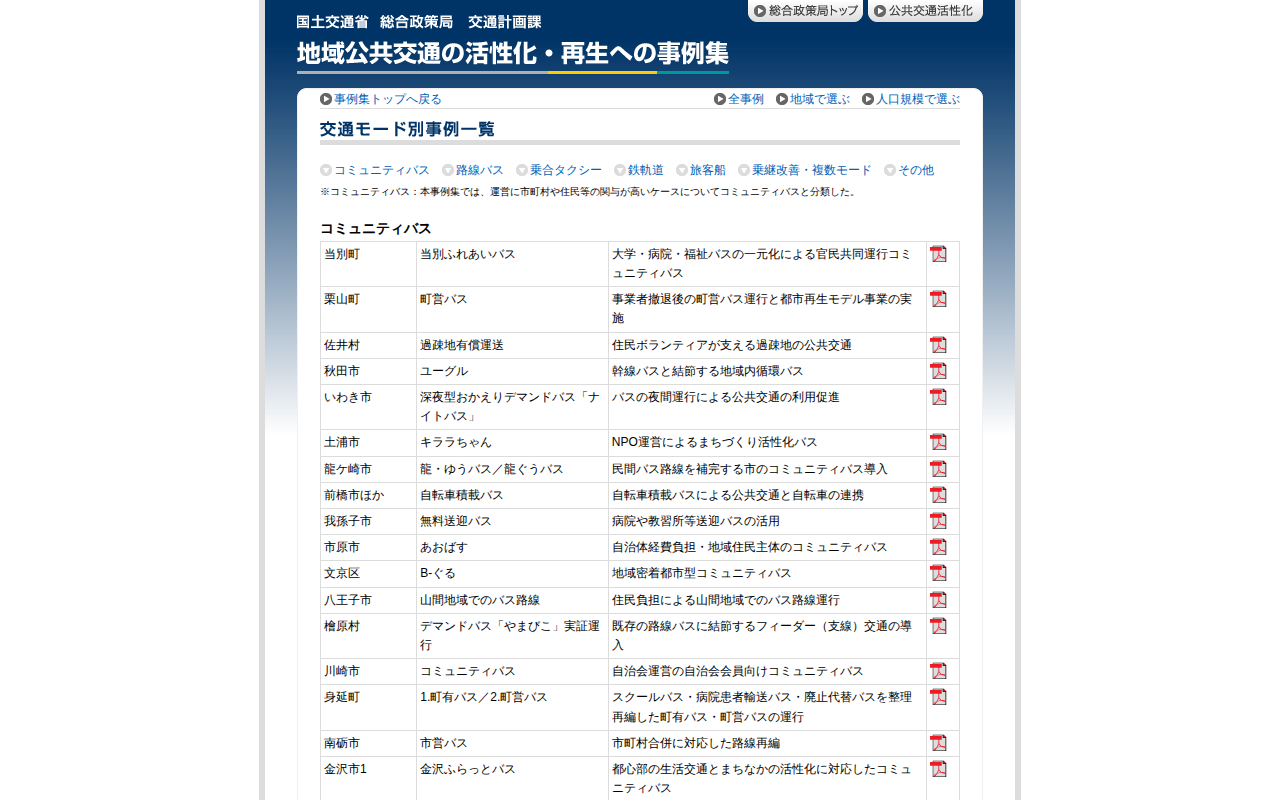
Task: Open PDF for 文京区 B-ぐる
Action: pos(938,573)
